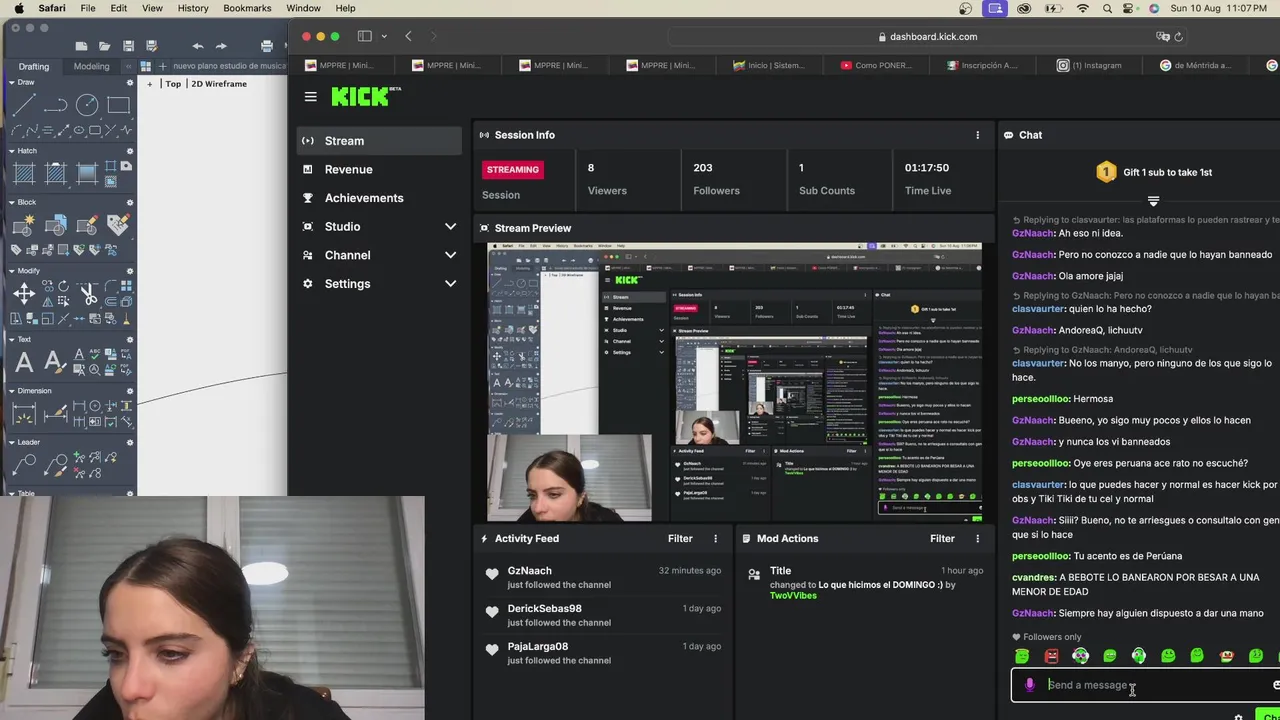
Task: Collapse the Draw panel triangle
Action: (11, 82)
